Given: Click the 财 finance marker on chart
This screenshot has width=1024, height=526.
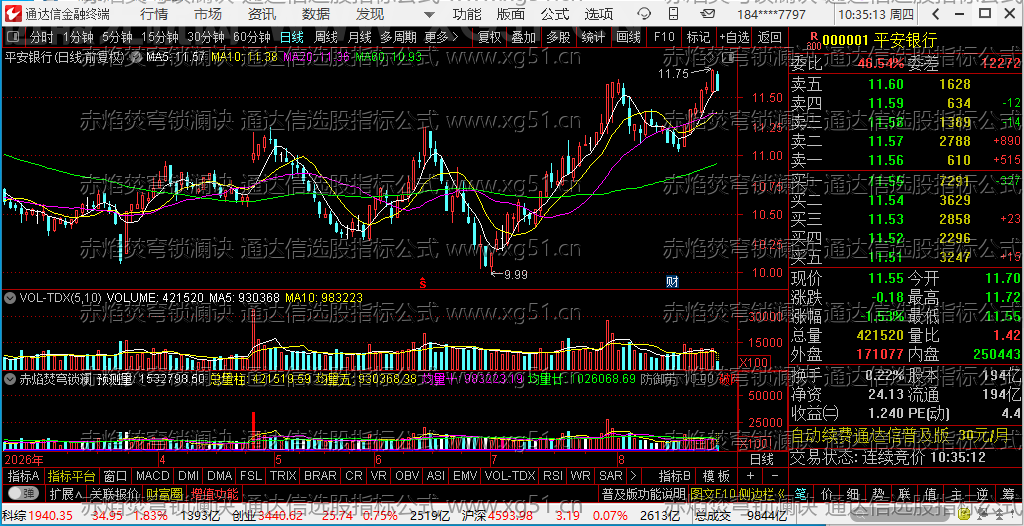Looking at the screenshot, I should [x=672, y=282].
